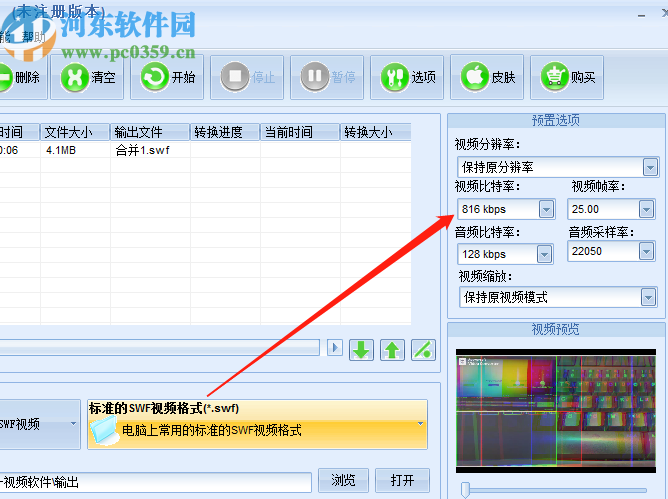Select the 合并1.swf output file cell

pos(150,150)
